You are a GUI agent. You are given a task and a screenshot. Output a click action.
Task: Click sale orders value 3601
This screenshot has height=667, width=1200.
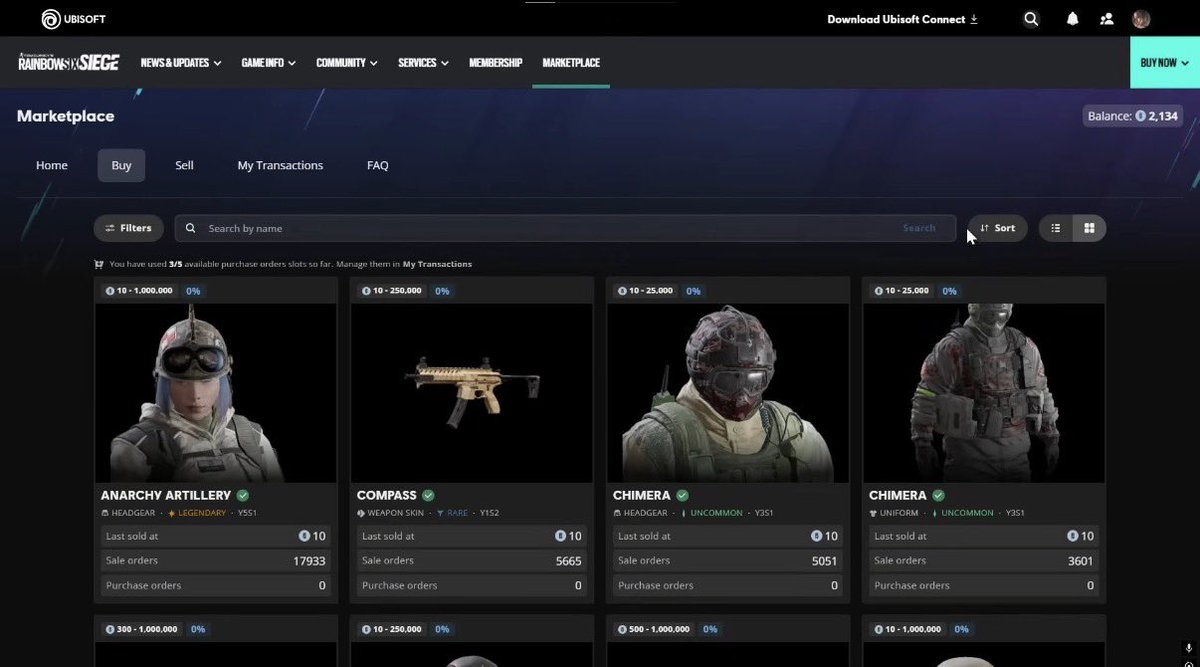[x=1080, y=561]
